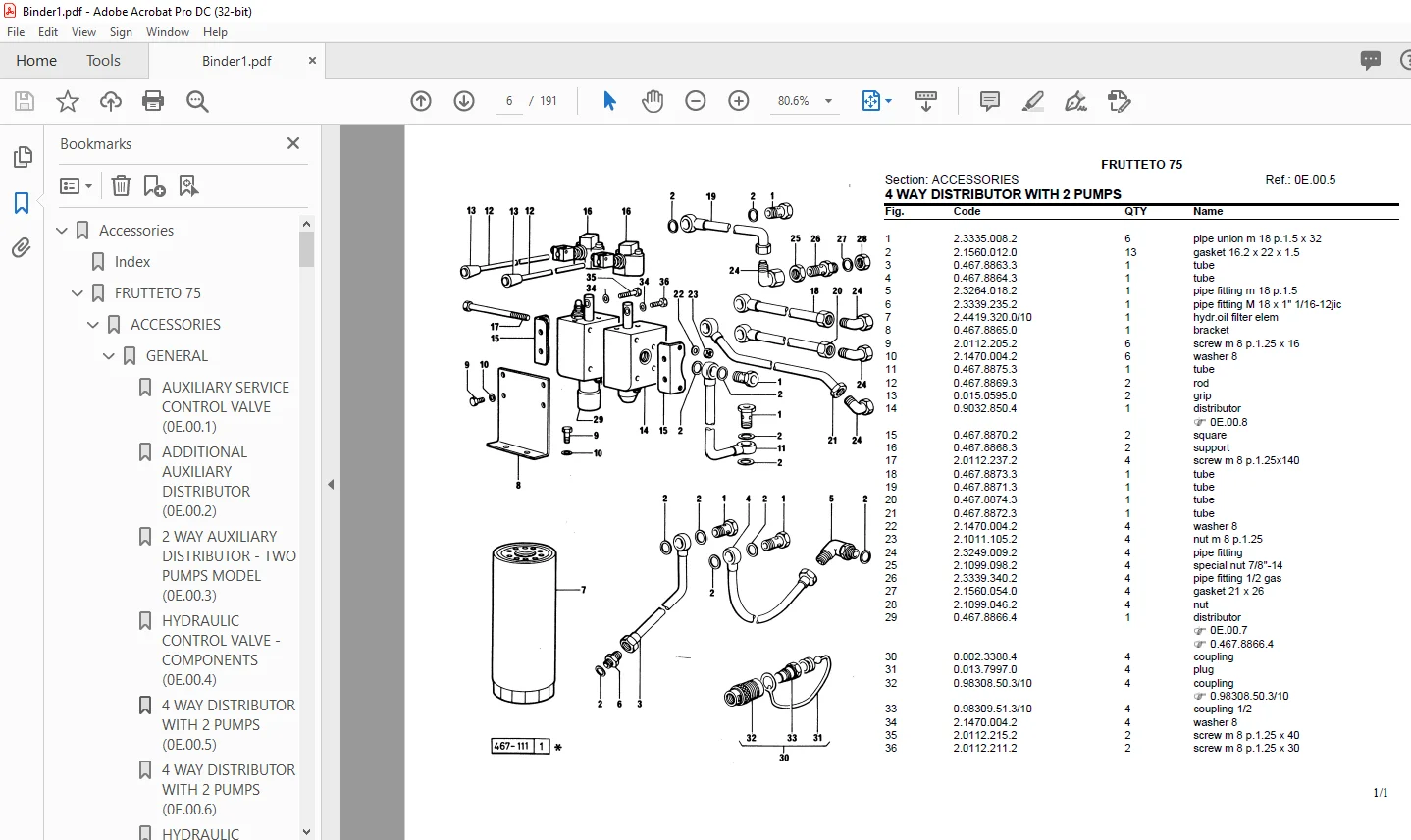Delete the selected bookmark with trash icon
Screen dimensions: 1411x840
click(121, 185)
